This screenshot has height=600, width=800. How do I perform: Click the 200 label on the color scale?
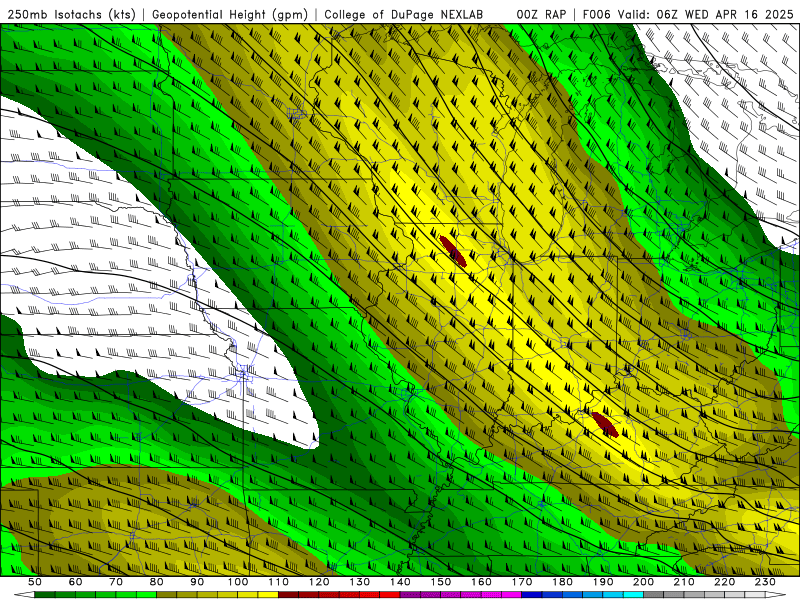(644, 582)
